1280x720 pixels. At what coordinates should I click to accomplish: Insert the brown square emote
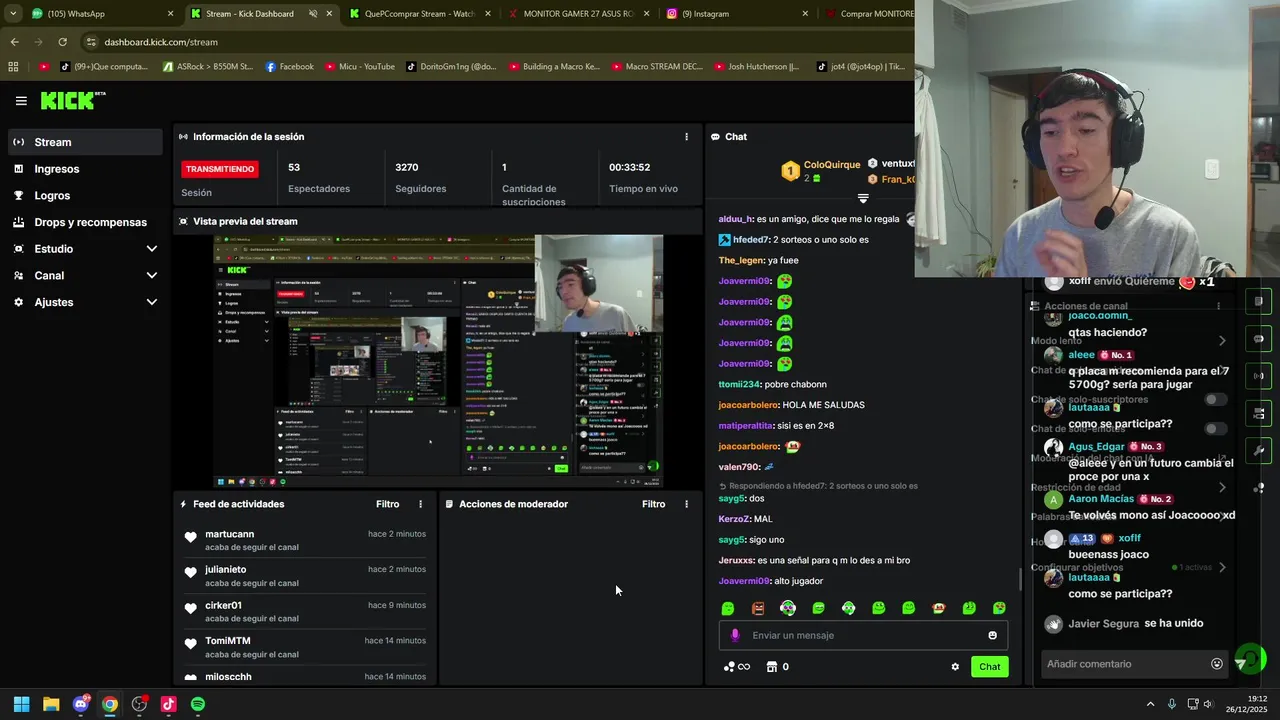pyautogui.click(x=758, y=608)
